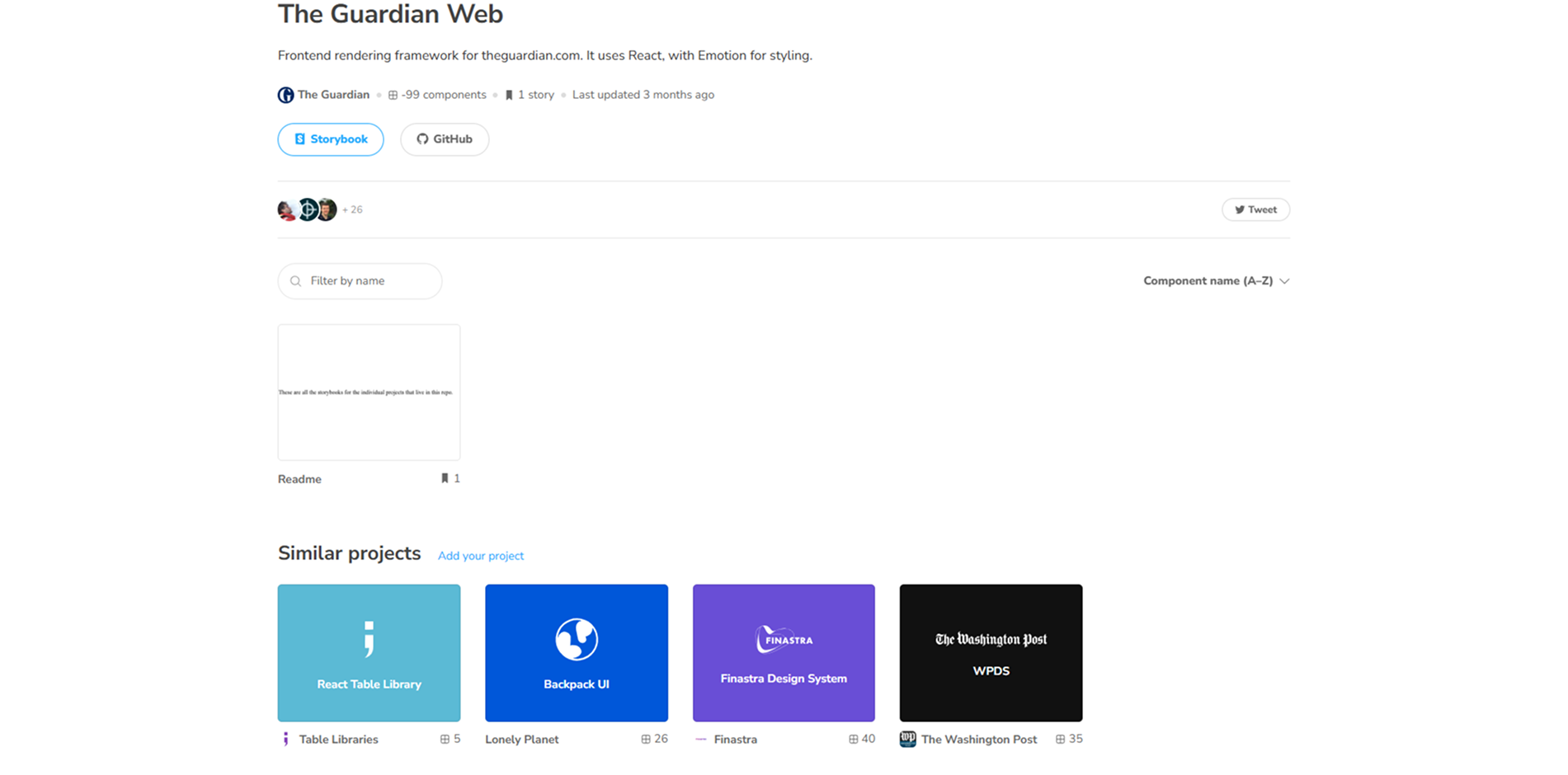The image size is (1568, 775).
Task: Open the GitHub repository button
Action: pyautogui.click(x=445, y=139)
